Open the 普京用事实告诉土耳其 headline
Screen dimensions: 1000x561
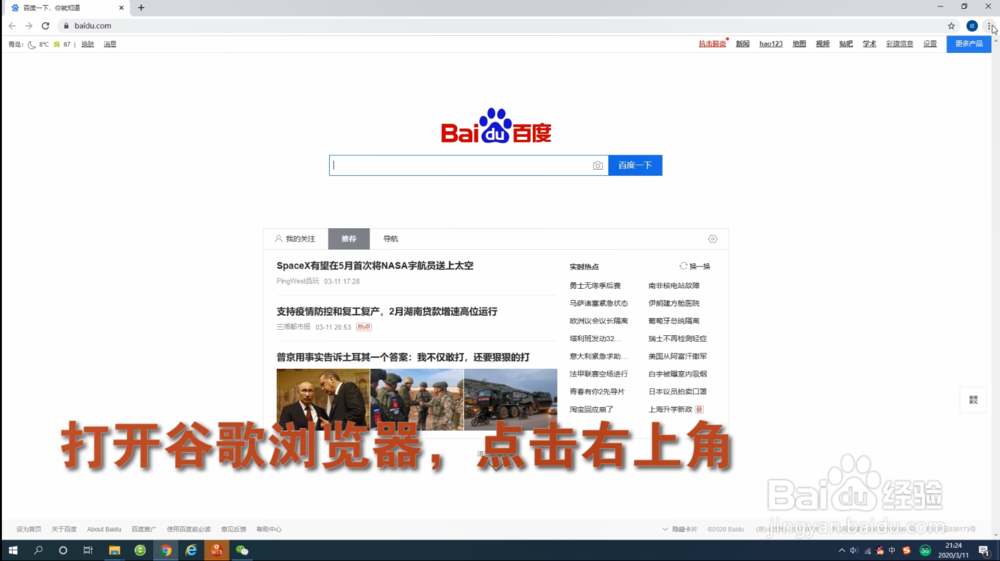pos(402,358)
